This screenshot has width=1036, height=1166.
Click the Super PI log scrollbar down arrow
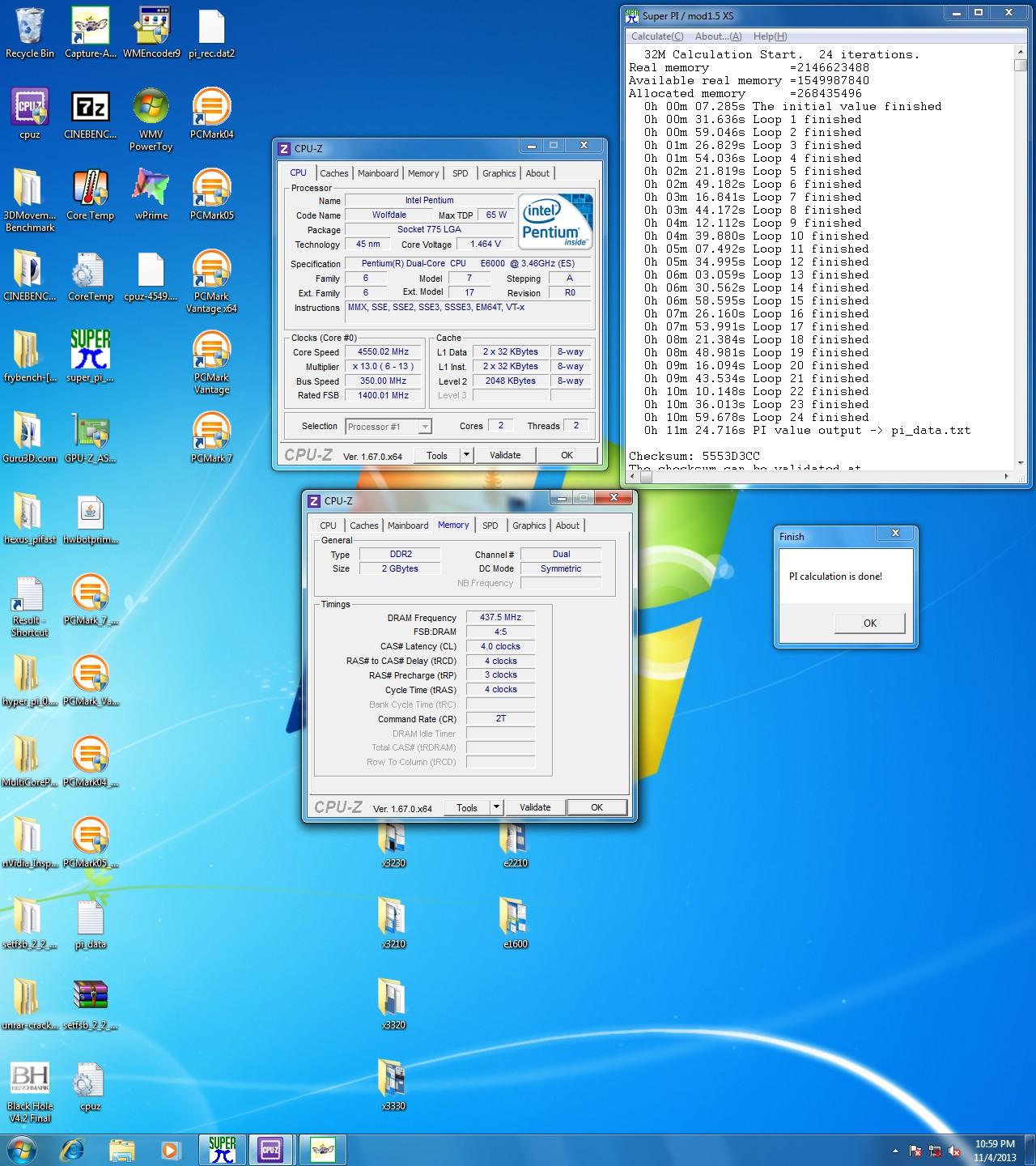(1020, 462)
